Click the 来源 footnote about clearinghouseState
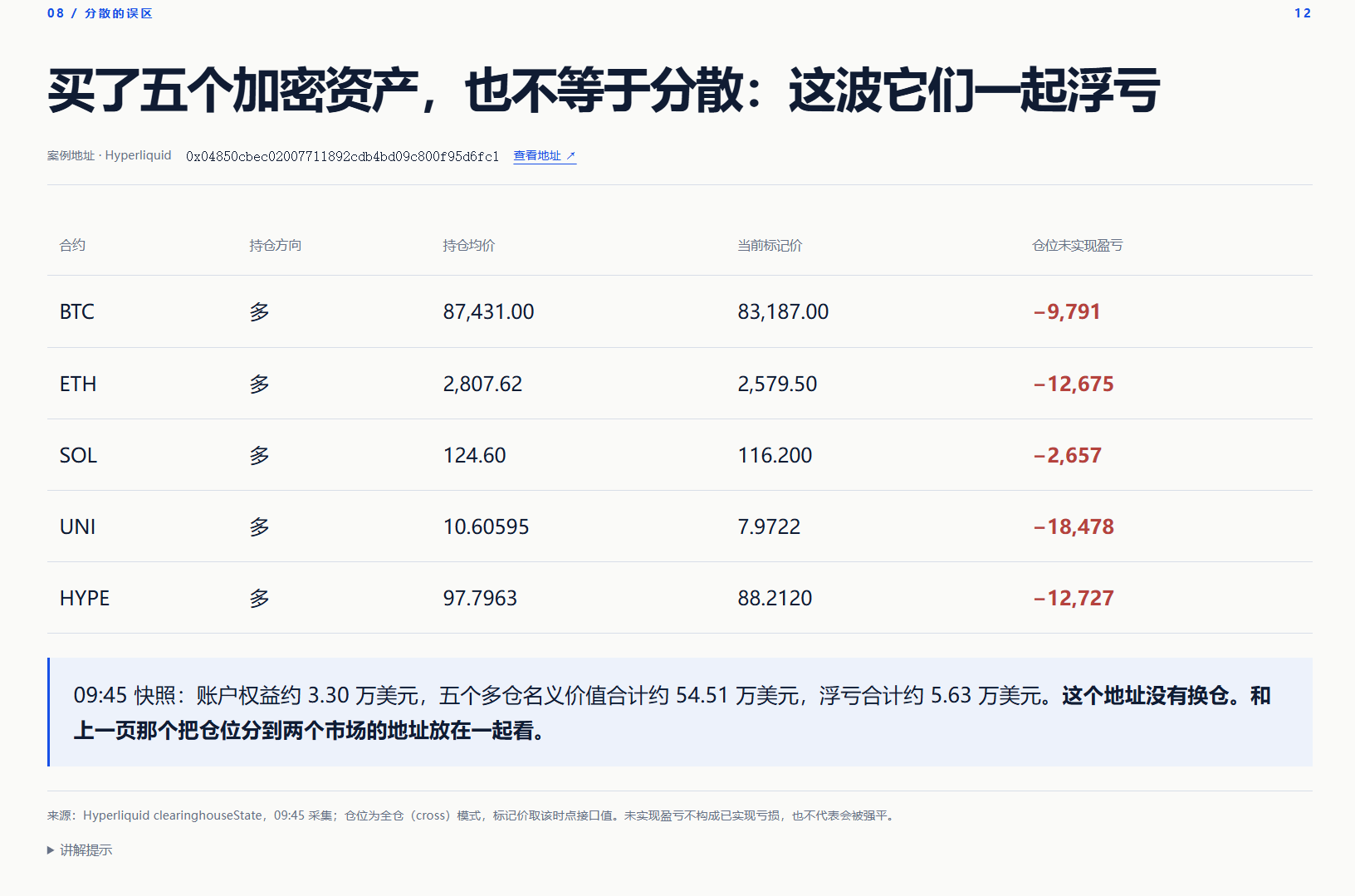Viewport: 1355px width, 896px height. [472, 815]
